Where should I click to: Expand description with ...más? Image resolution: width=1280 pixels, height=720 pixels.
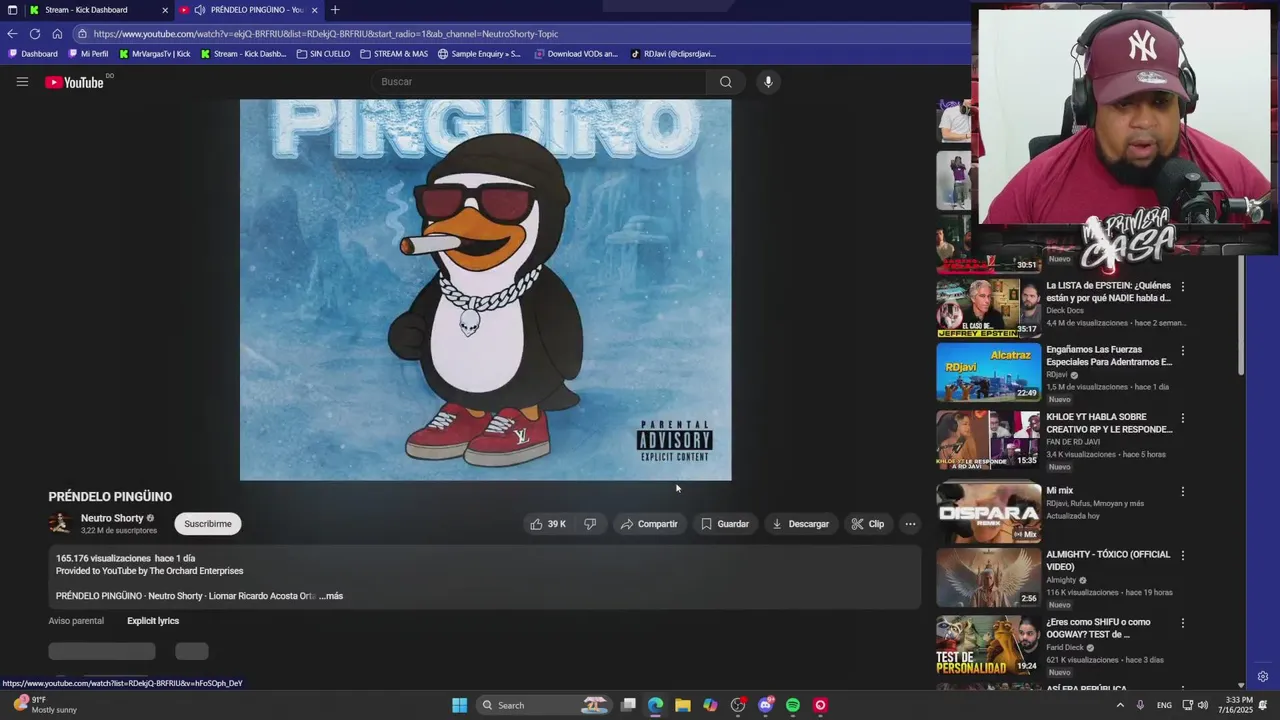[x=331, y=596]
